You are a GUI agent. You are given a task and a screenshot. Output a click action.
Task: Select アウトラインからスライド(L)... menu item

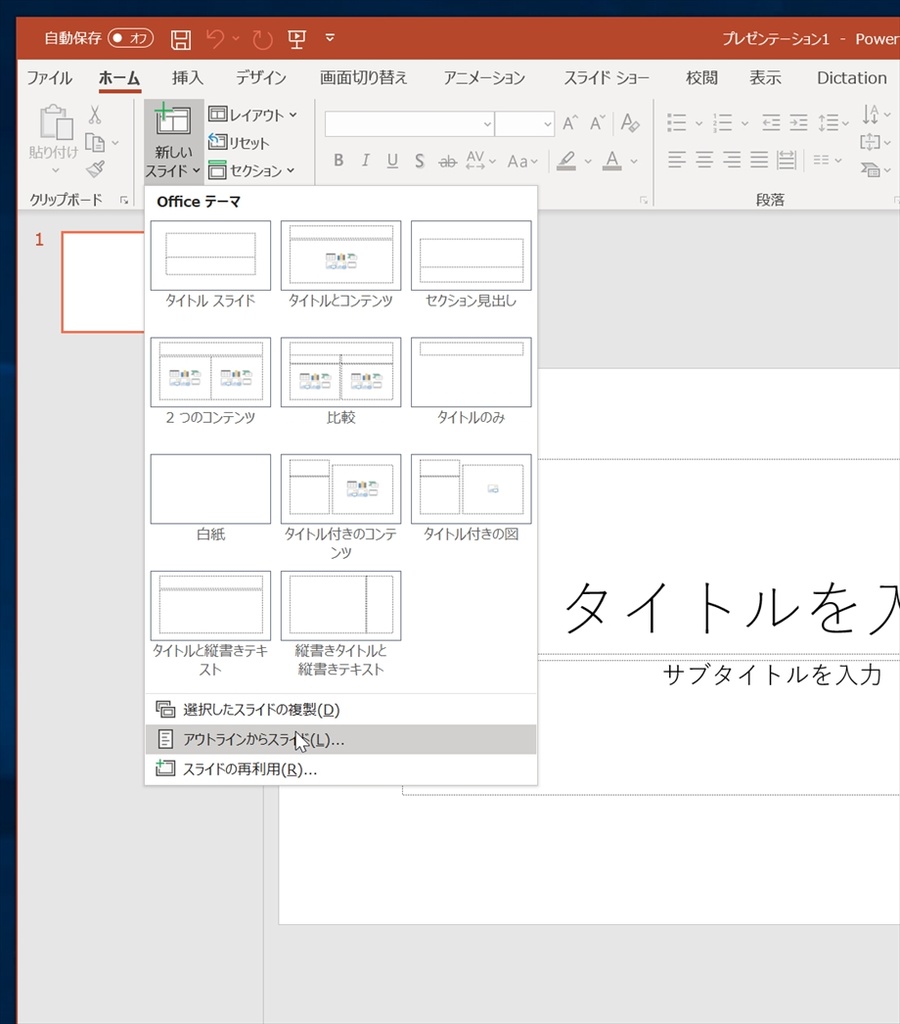click(340, 739)
